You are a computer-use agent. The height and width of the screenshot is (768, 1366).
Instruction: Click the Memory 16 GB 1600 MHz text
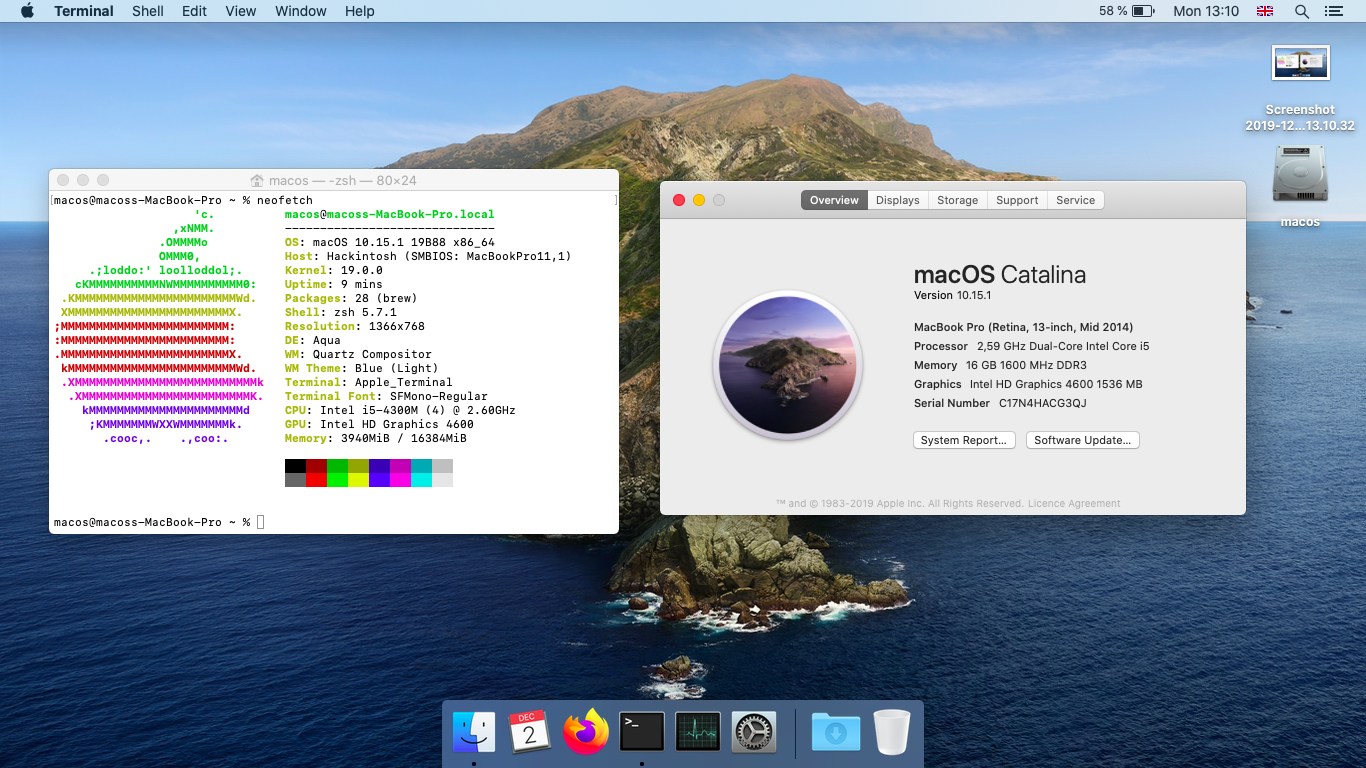point(1000,365)
